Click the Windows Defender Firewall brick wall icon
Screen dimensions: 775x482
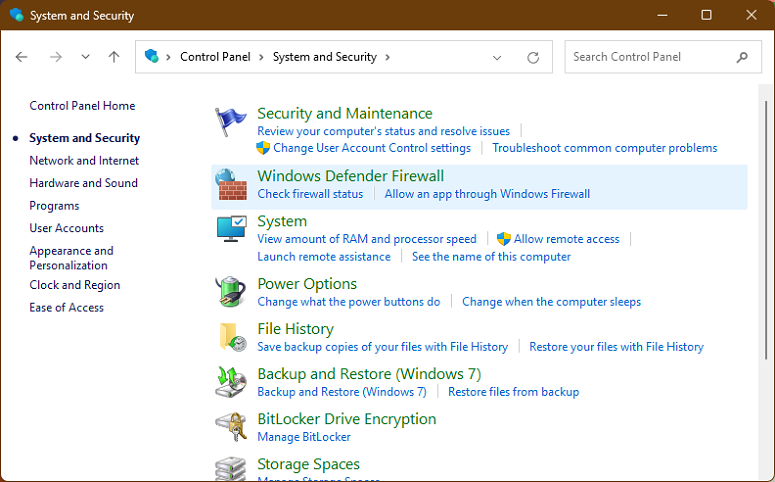pyautogui.click(x=231, y=185)
